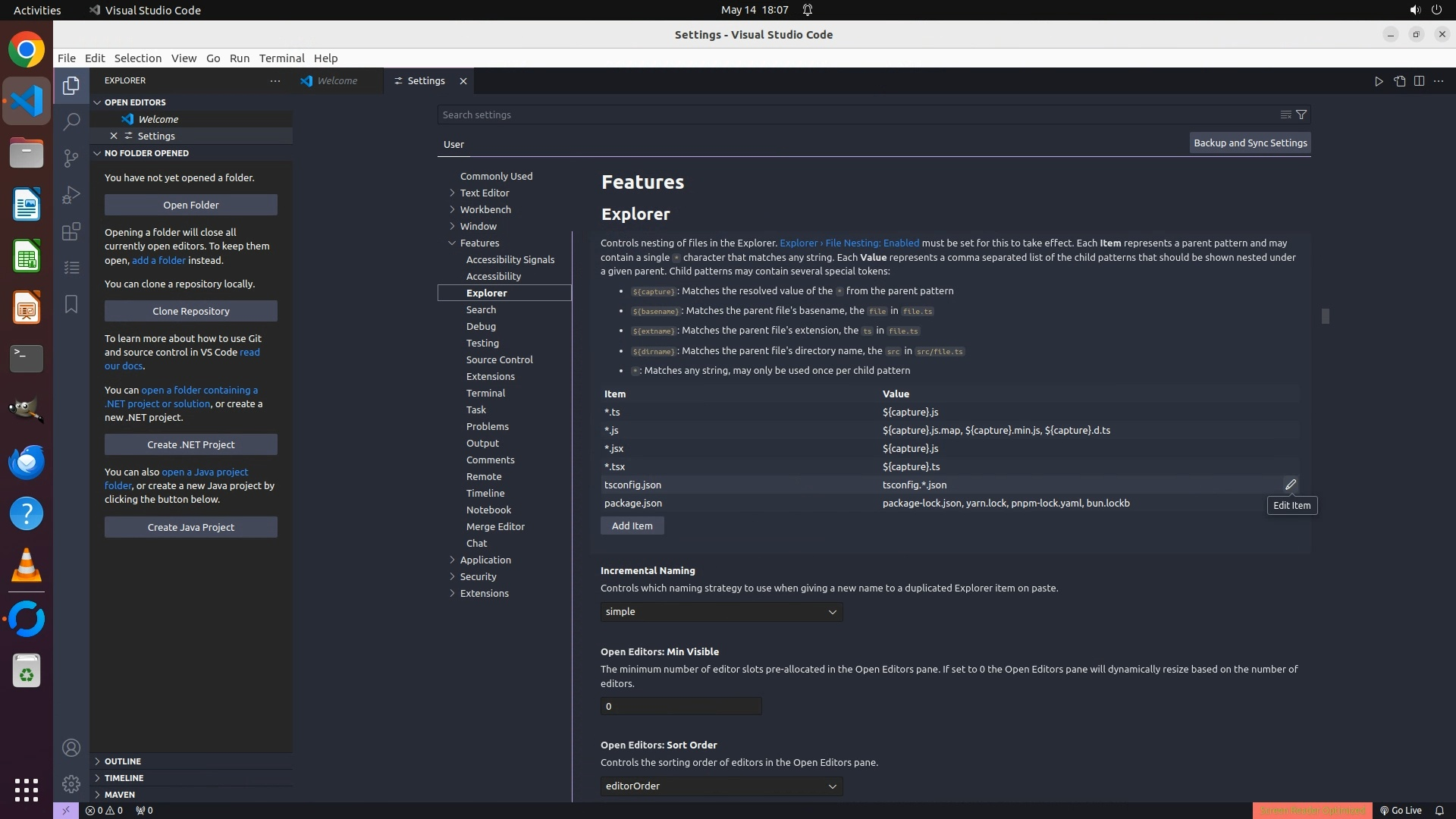Expand the OUTLINE panel section

tap(122, 761)
